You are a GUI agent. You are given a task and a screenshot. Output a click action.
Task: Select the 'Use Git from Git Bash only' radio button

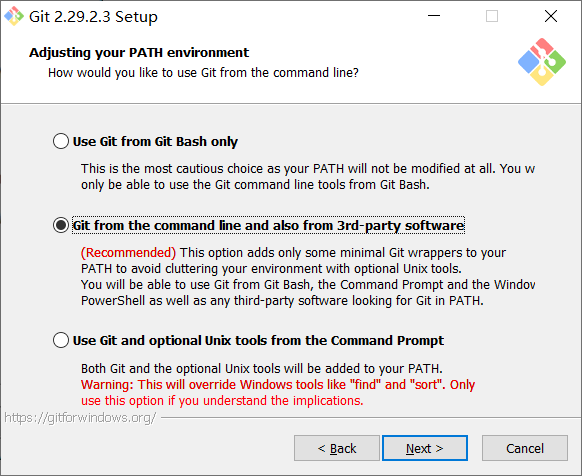[61, 141]
